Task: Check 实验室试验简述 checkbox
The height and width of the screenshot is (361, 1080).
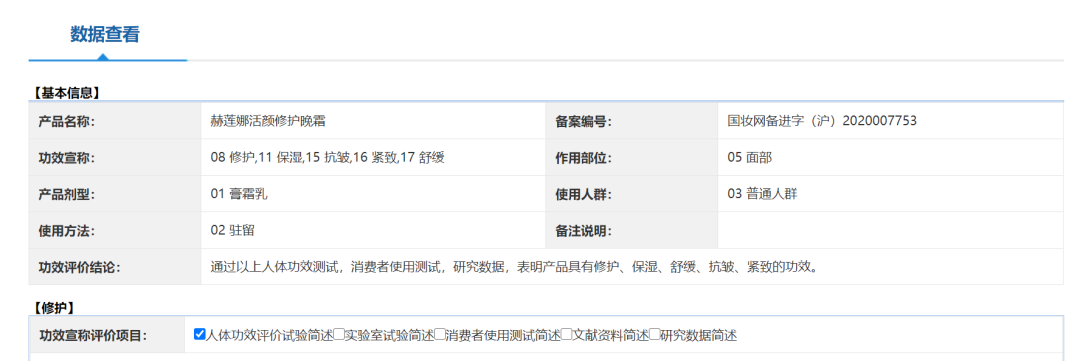Action: (339, 335)
